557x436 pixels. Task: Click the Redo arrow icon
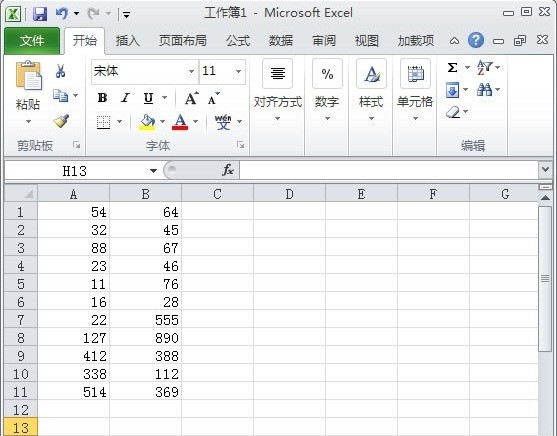coord(93,14)
